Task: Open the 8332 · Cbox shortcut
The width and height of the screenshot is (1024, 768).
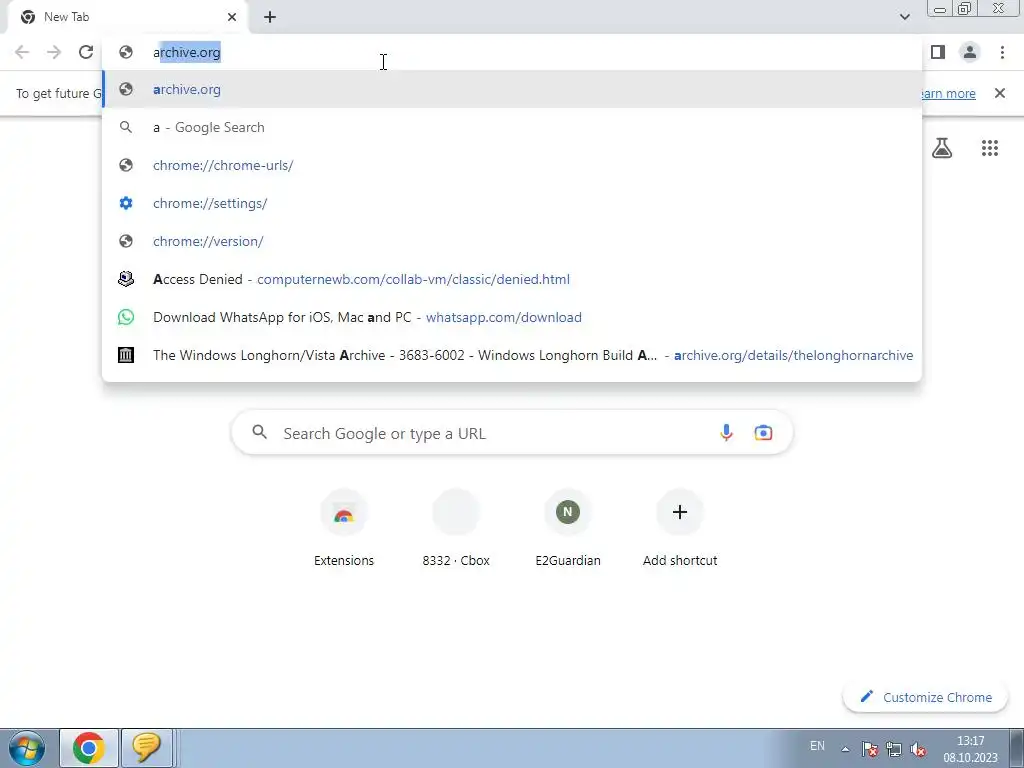Action: point(456,529)
